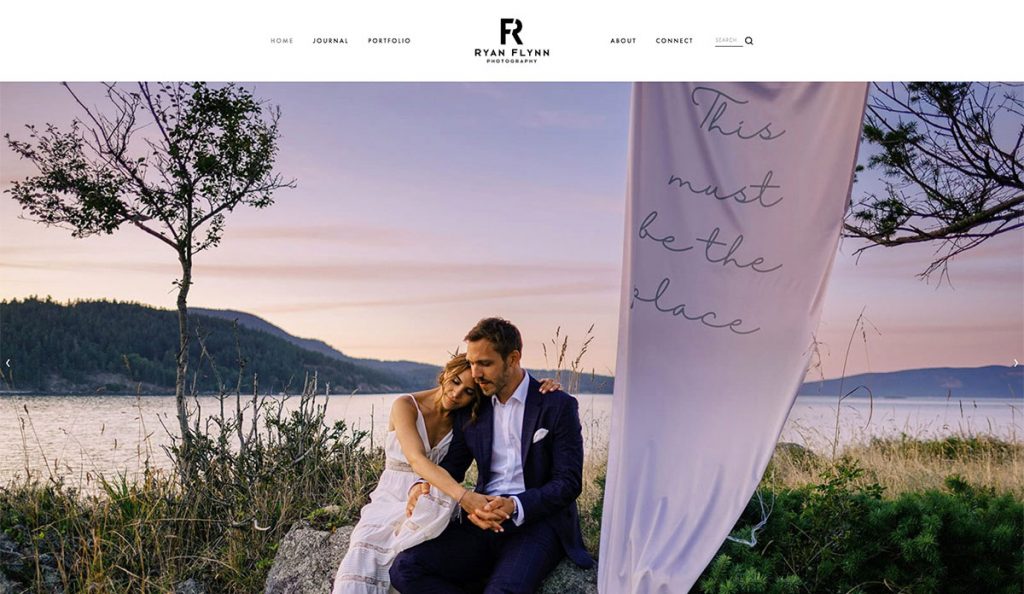Go to the previous slide arrow

[8, 363]
